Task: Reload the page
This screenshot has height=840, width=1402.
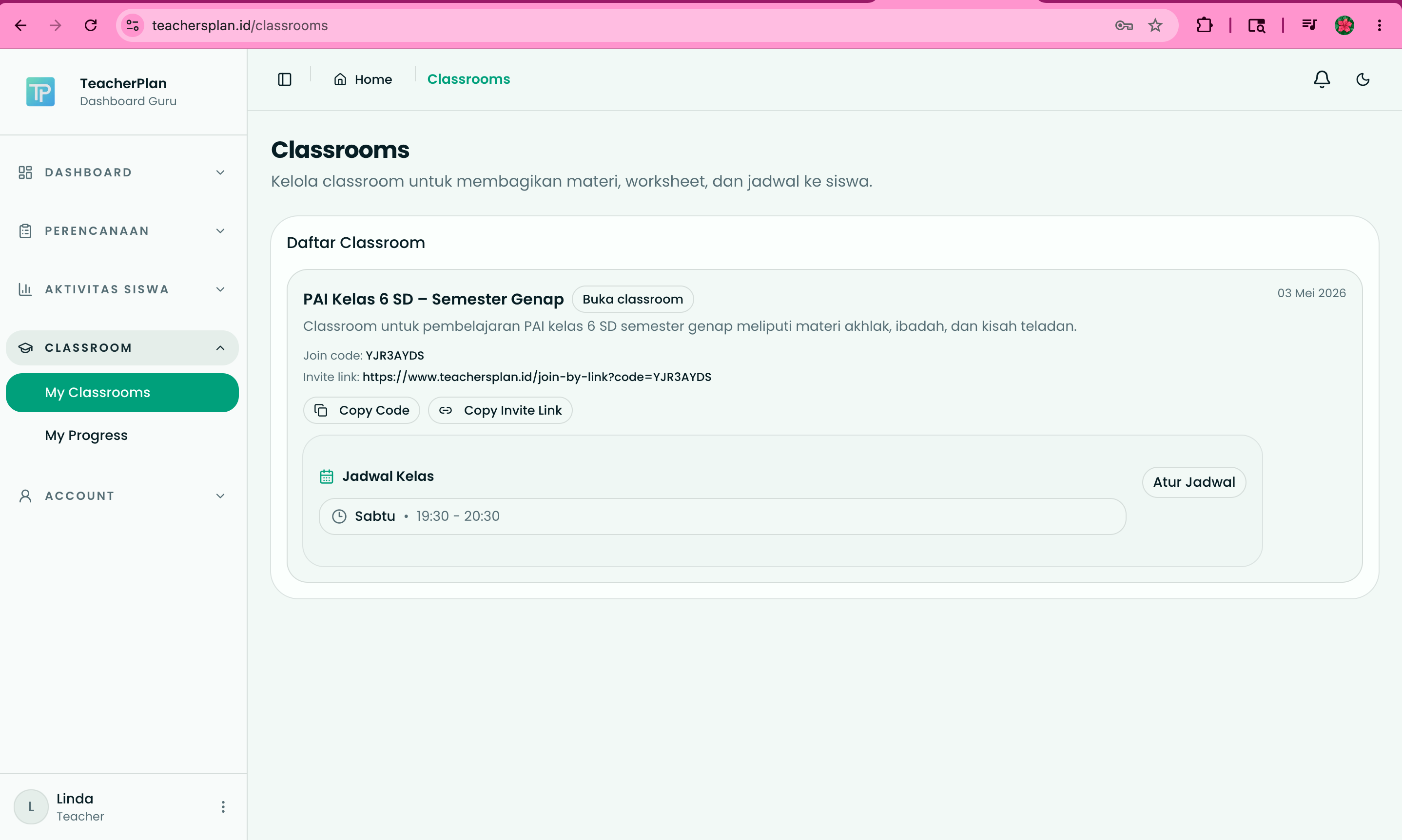Action: tap(91, 25)
